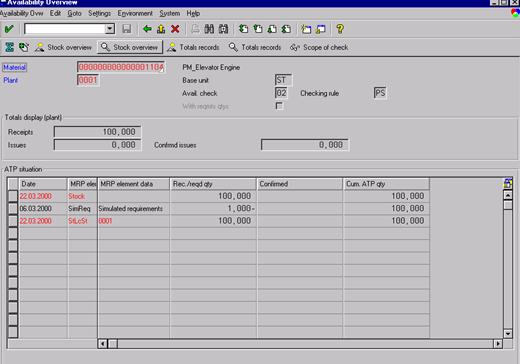Image resolution: width=520 pixels, height=364 pixels.
Task: Click the First page navigation icon
Action: pos(244,29)
